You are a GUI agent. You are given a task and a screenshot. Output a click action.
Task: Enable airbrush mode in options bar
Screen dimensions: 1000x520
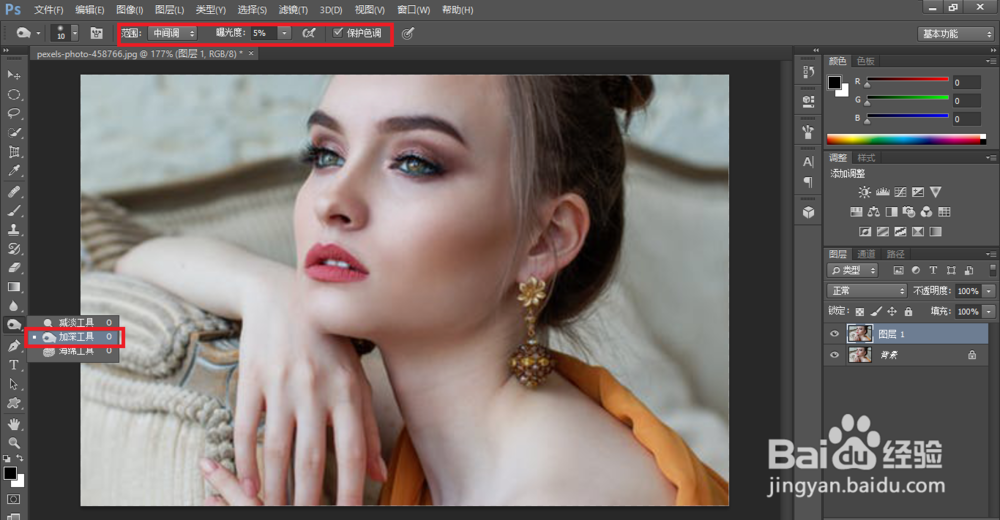(x=309, y=33)
